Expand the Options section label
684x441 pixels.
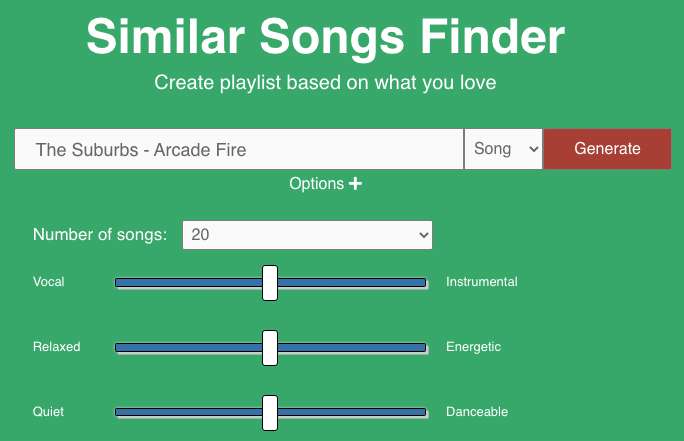pyautogui.click(x=316, y=184)
